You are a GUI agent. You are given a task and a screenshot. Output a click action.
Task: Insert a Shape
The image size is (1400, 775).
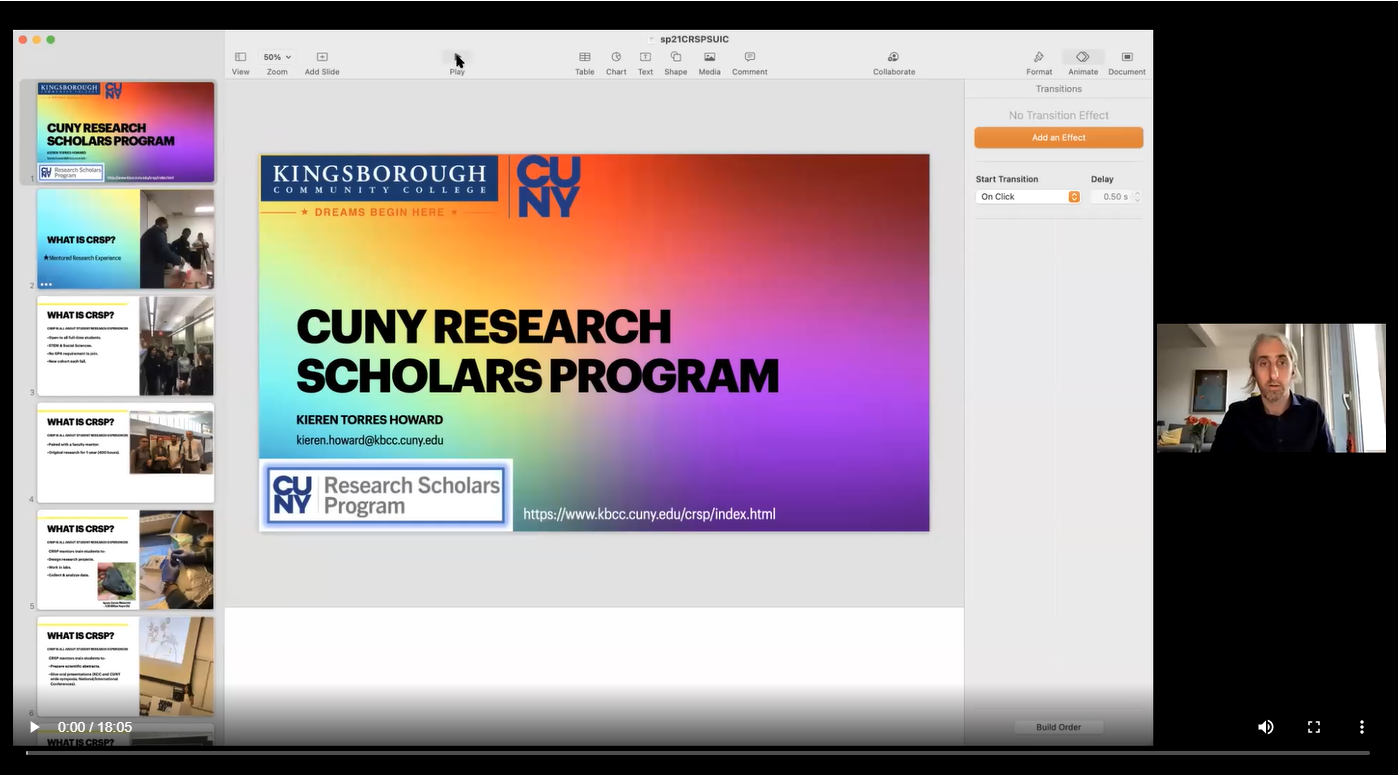click(x=676, y=63)
